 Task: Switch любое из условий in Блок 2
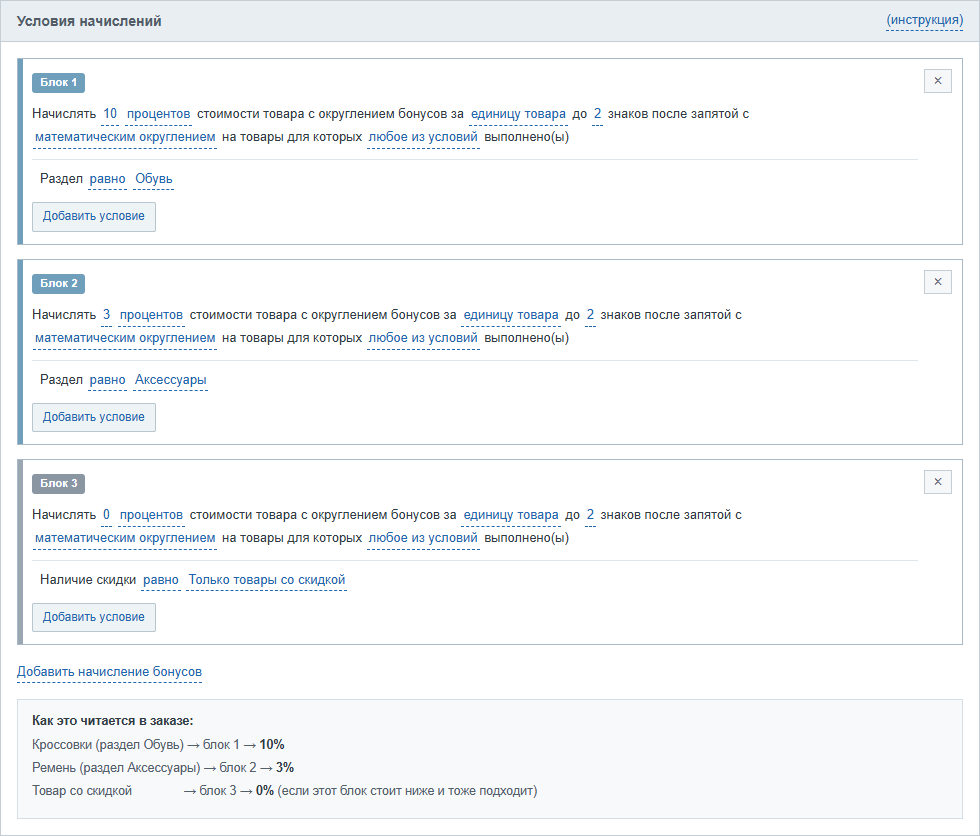point(423,338)
